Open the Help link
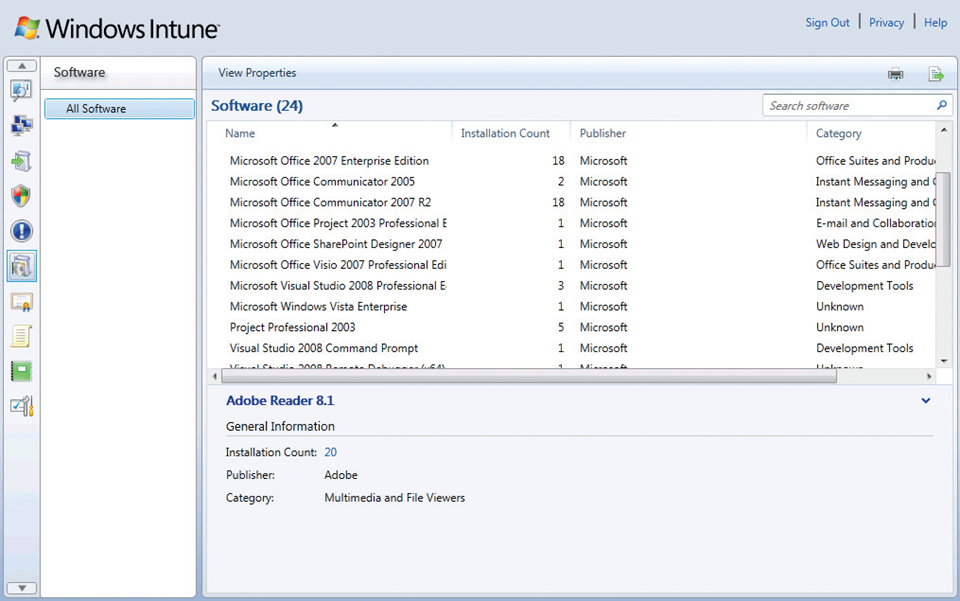Image resolution: width=960 pixels, height=601 pixels. pyautogui.click(x=936, y=23)
